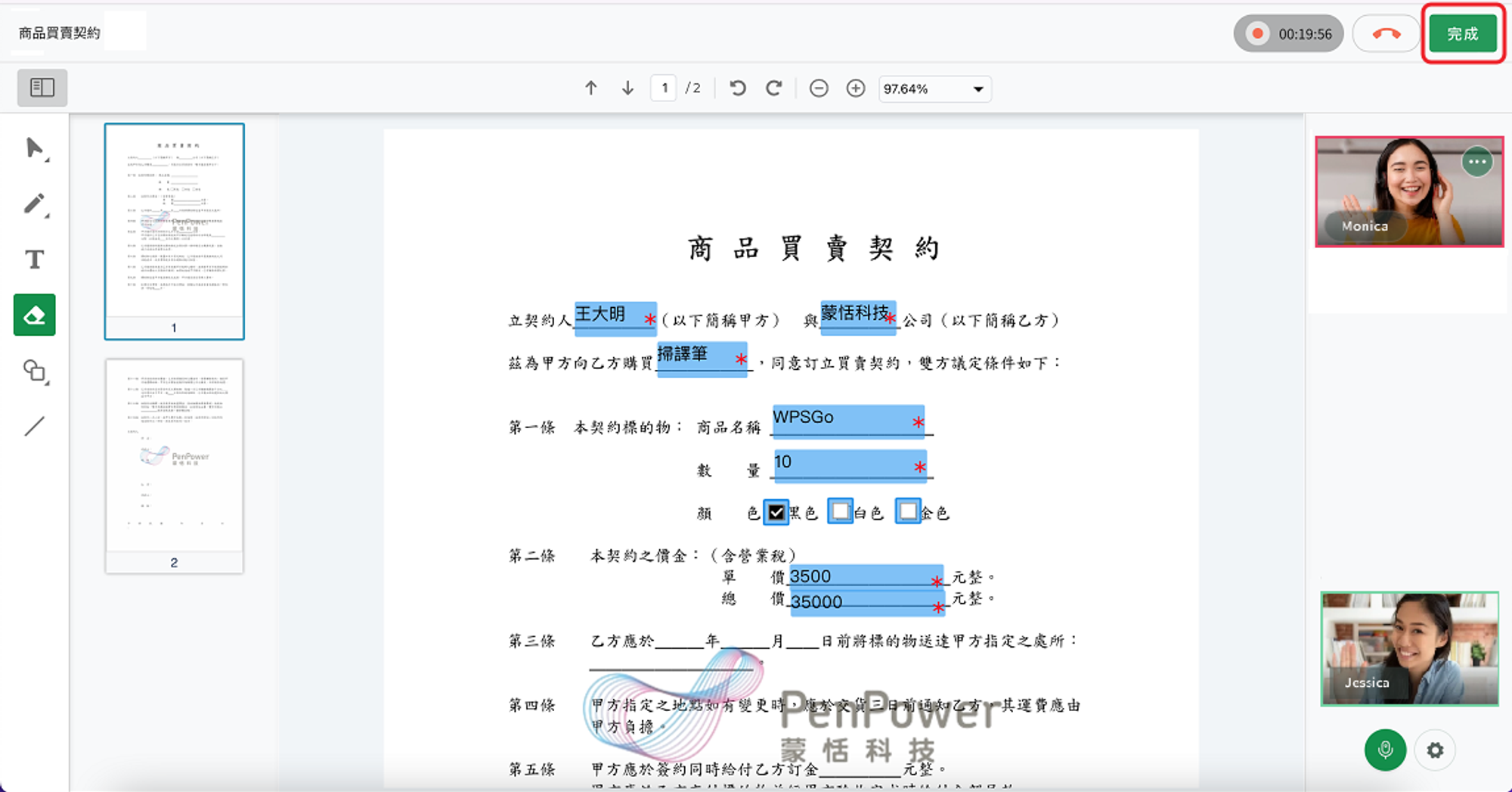Click the 王大明 name field
1512x792 pixels.
[615, 318]
